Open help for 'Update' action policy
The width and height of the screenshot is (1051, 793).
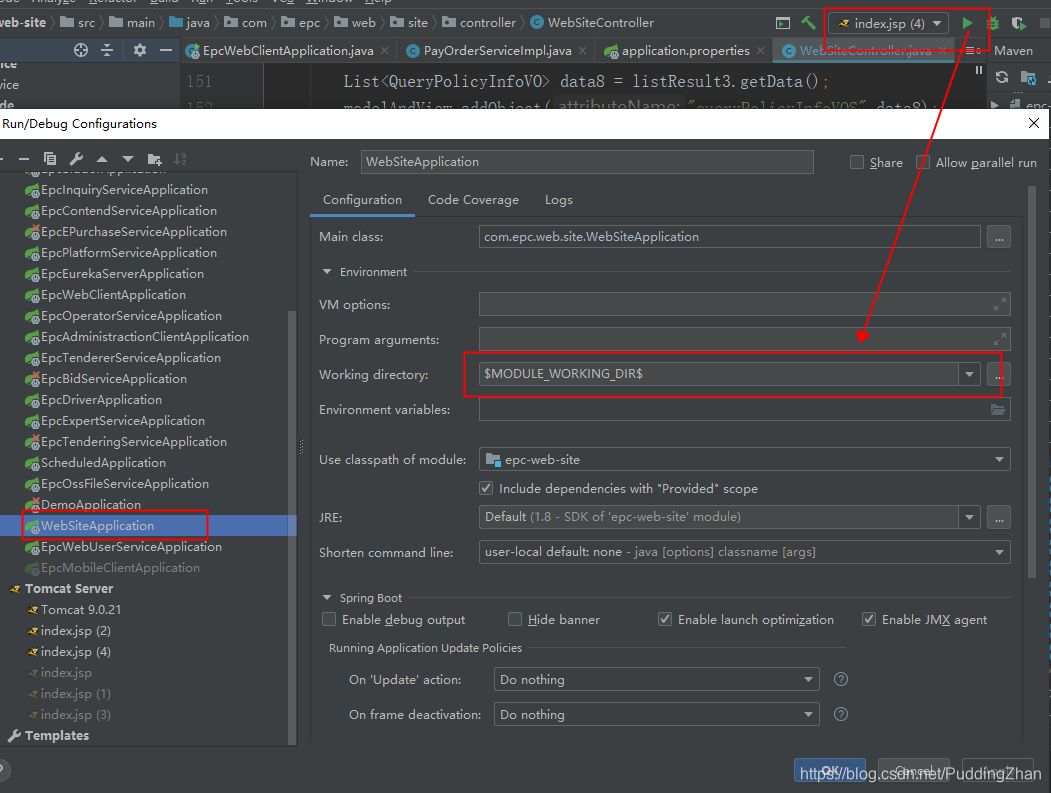(x=841, y=679)
